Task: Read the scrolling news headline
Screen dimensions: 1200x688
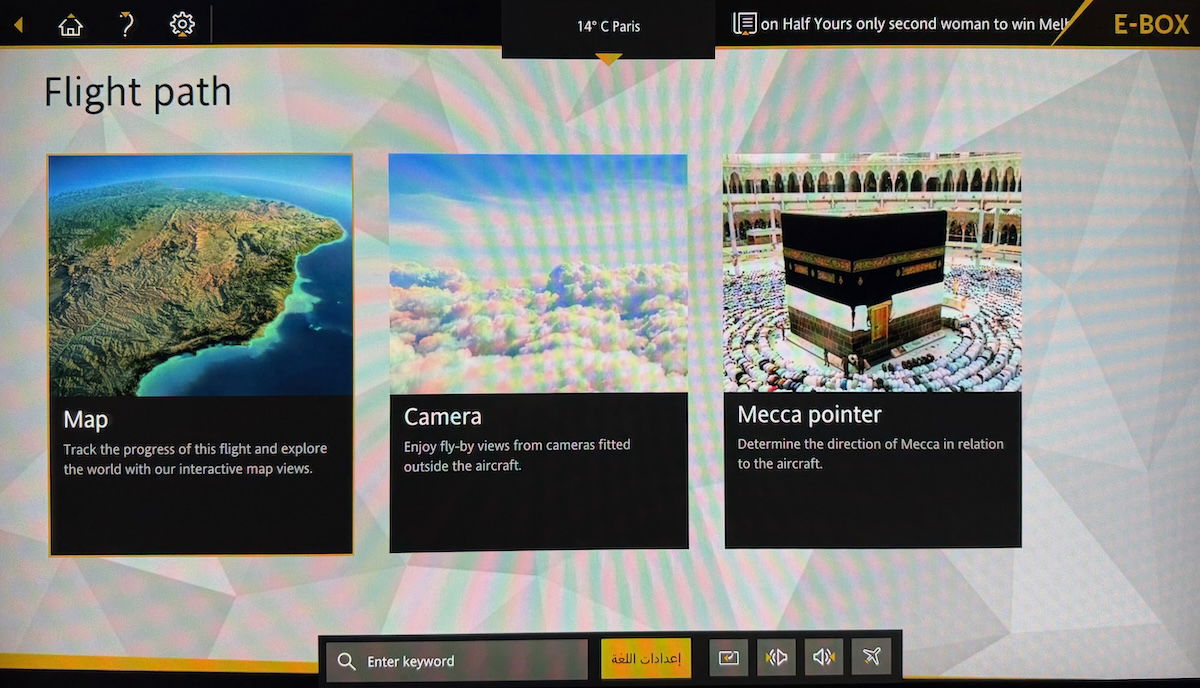Action: 910,25
